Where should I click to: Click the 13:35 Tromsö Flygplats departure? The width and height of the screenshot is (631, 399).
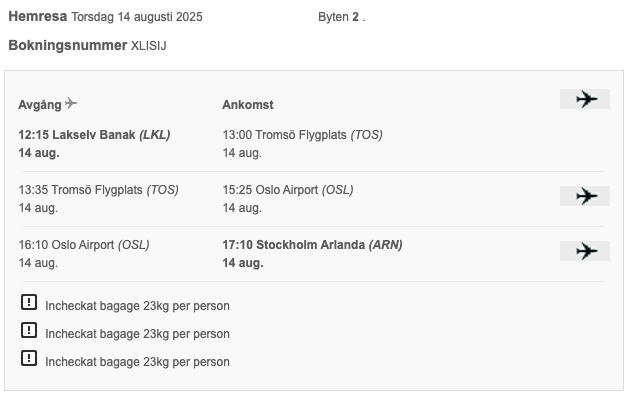pos(99,190)
